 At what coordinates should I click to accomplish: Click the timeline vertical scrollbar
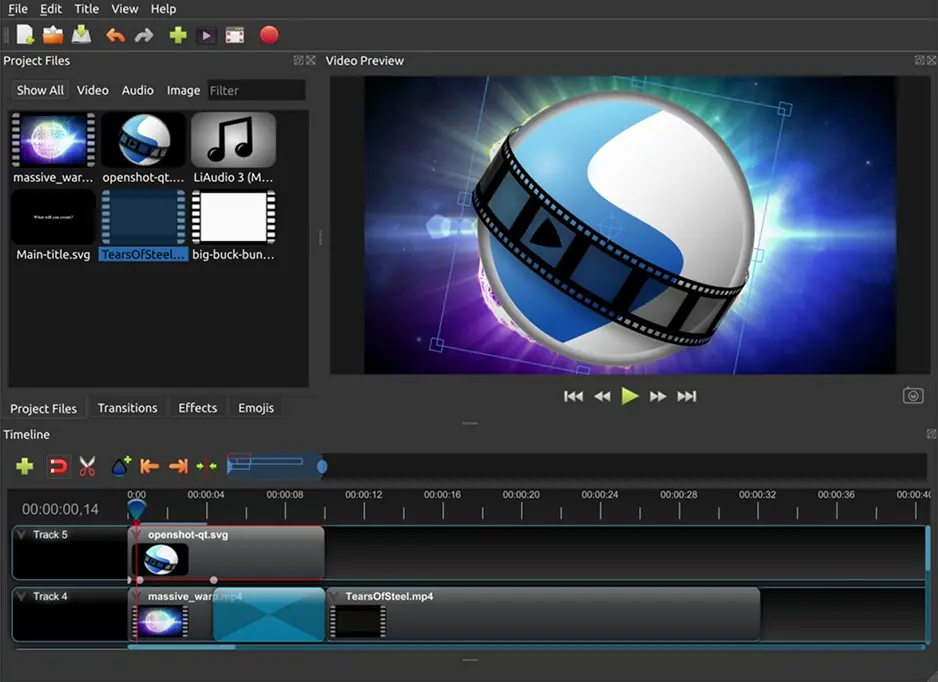pos(928,549)
